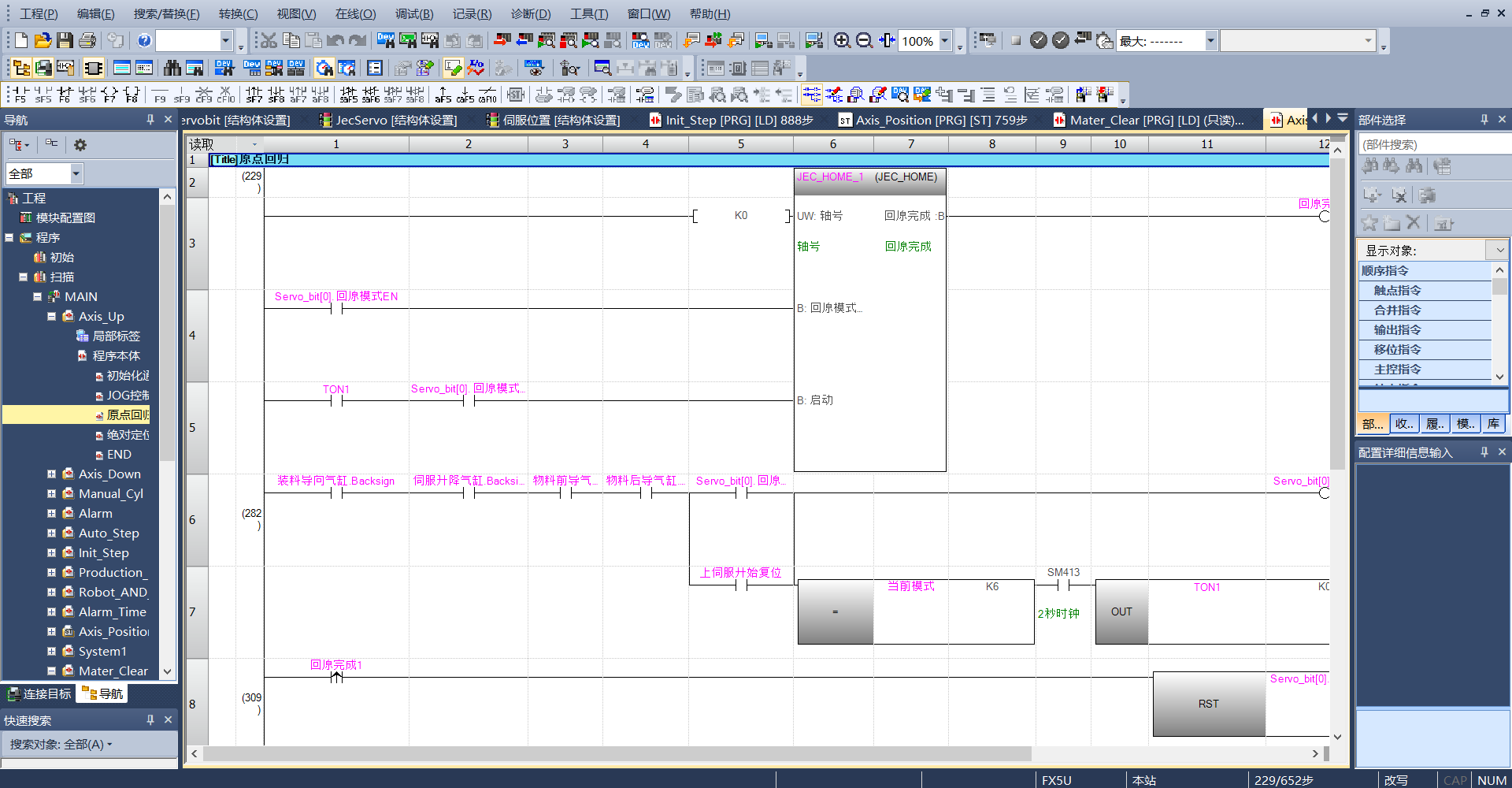Image resolution: width=1512 pixels, height=788 pixels.
Task: Click the Print icon in toolbar
Action: [x=87, y=41]
